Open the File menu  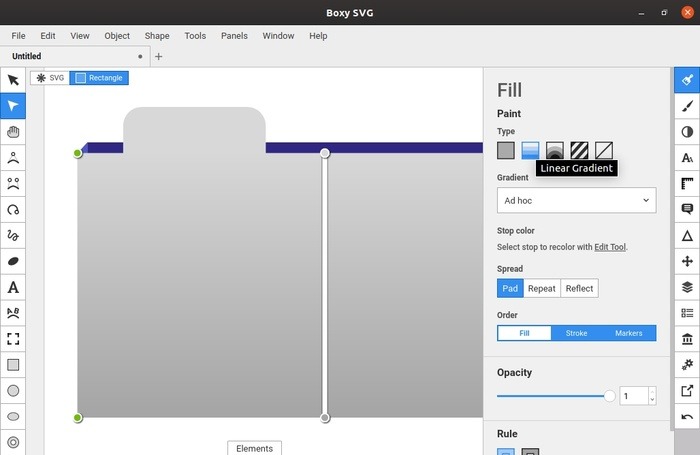[18, 36]
